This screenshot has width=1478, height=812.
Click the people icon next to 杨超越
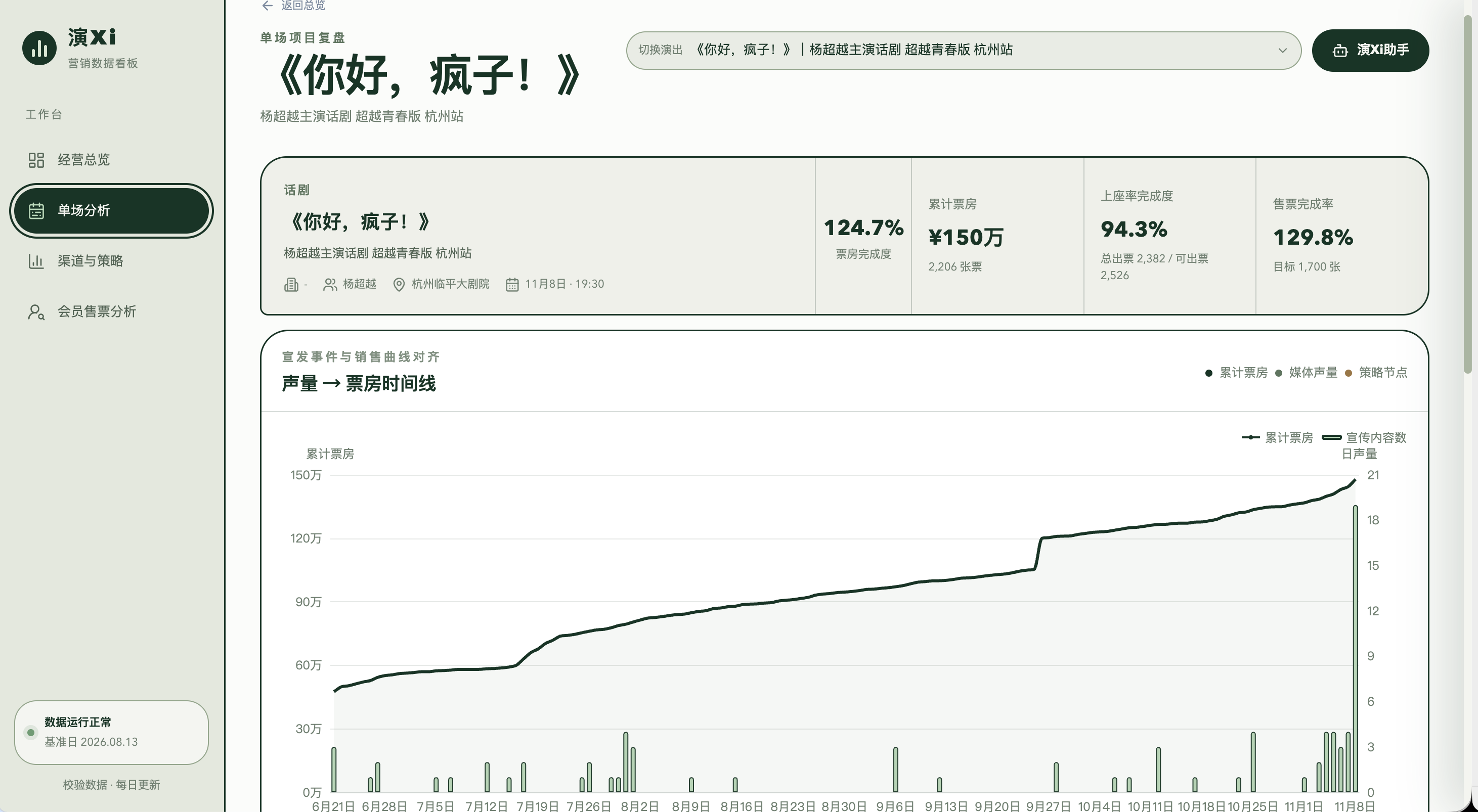[x=330, y=285]
